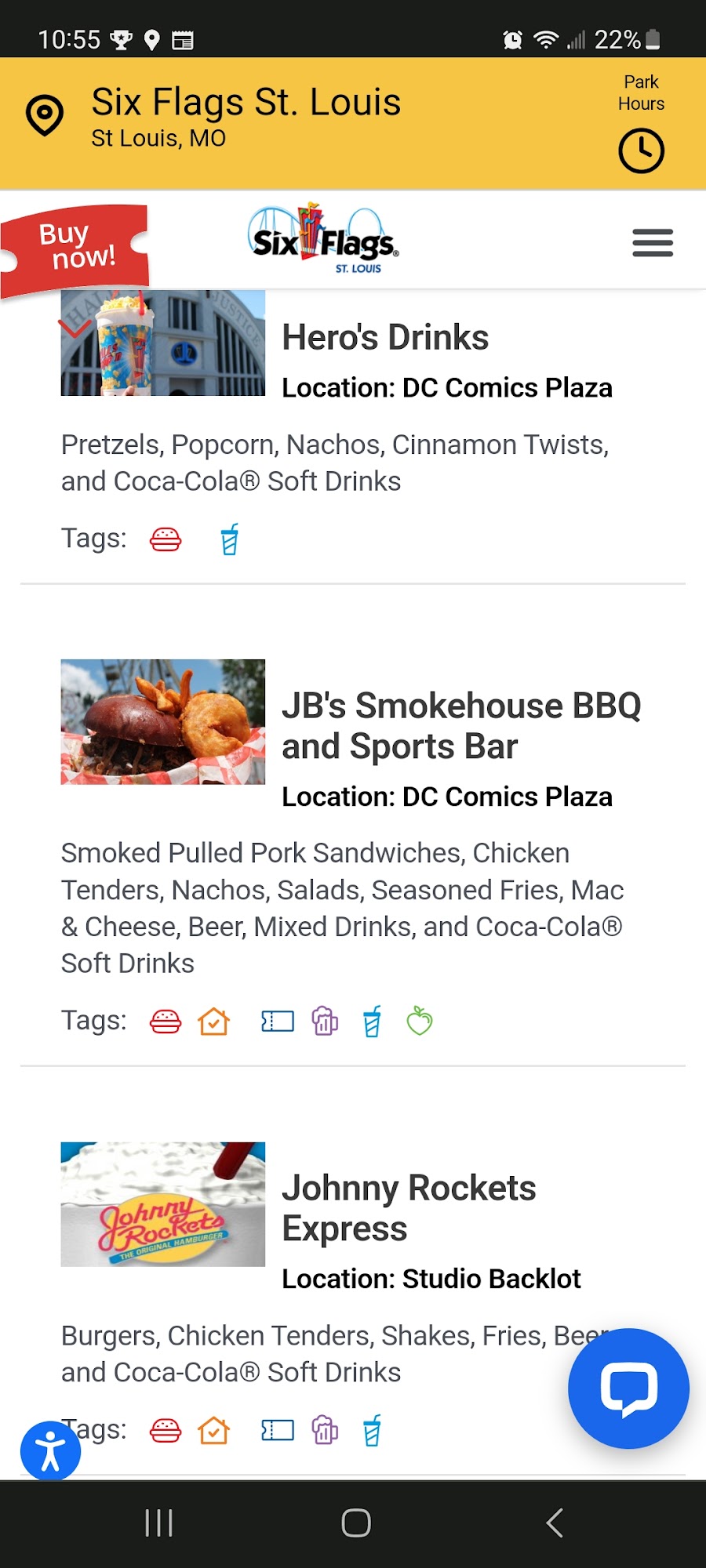Open the Park Hours clock icon
Viewport: 706px width, 1568px height.
(641, 151)
